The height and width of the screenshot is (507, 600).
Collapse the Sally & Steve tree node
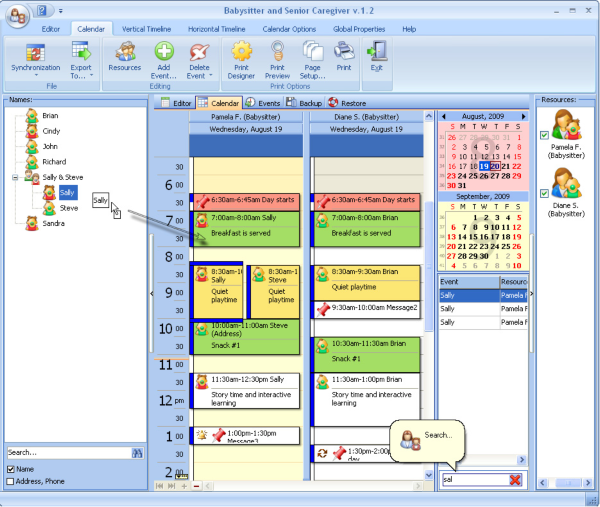[x=15, y=177]
